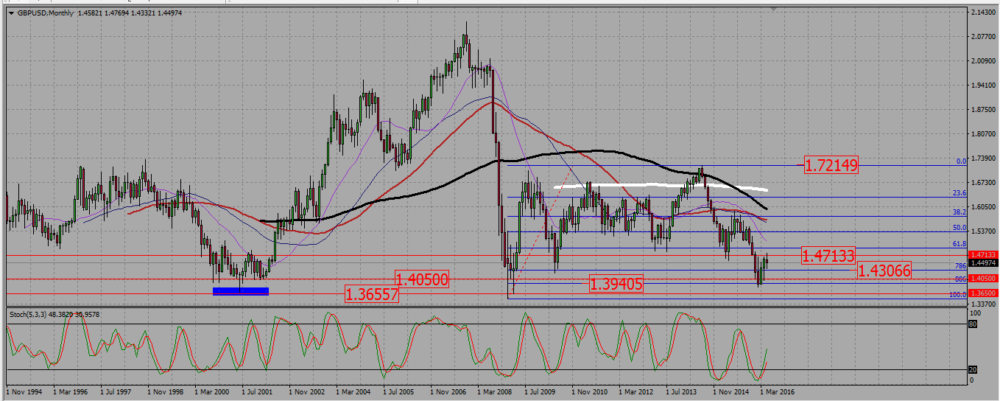This screenshot has width=1000, height=401.
Task: Click the 1.44974 current price tag on axis
Action: pyautogui.click(x=981, y=263)
